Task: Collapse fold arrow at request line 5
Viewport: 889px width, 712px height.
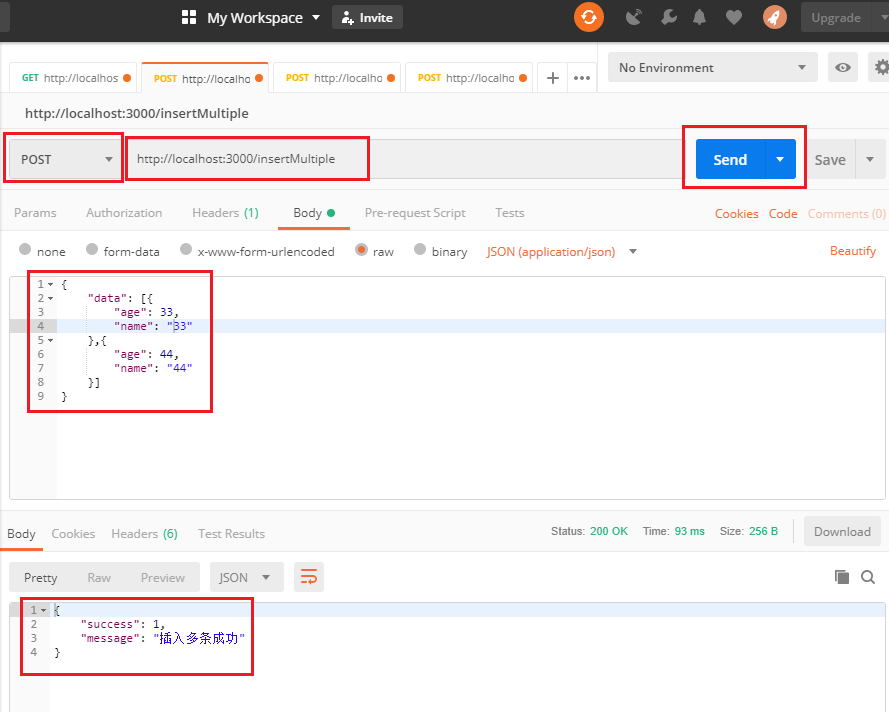Action: point(50,340)
